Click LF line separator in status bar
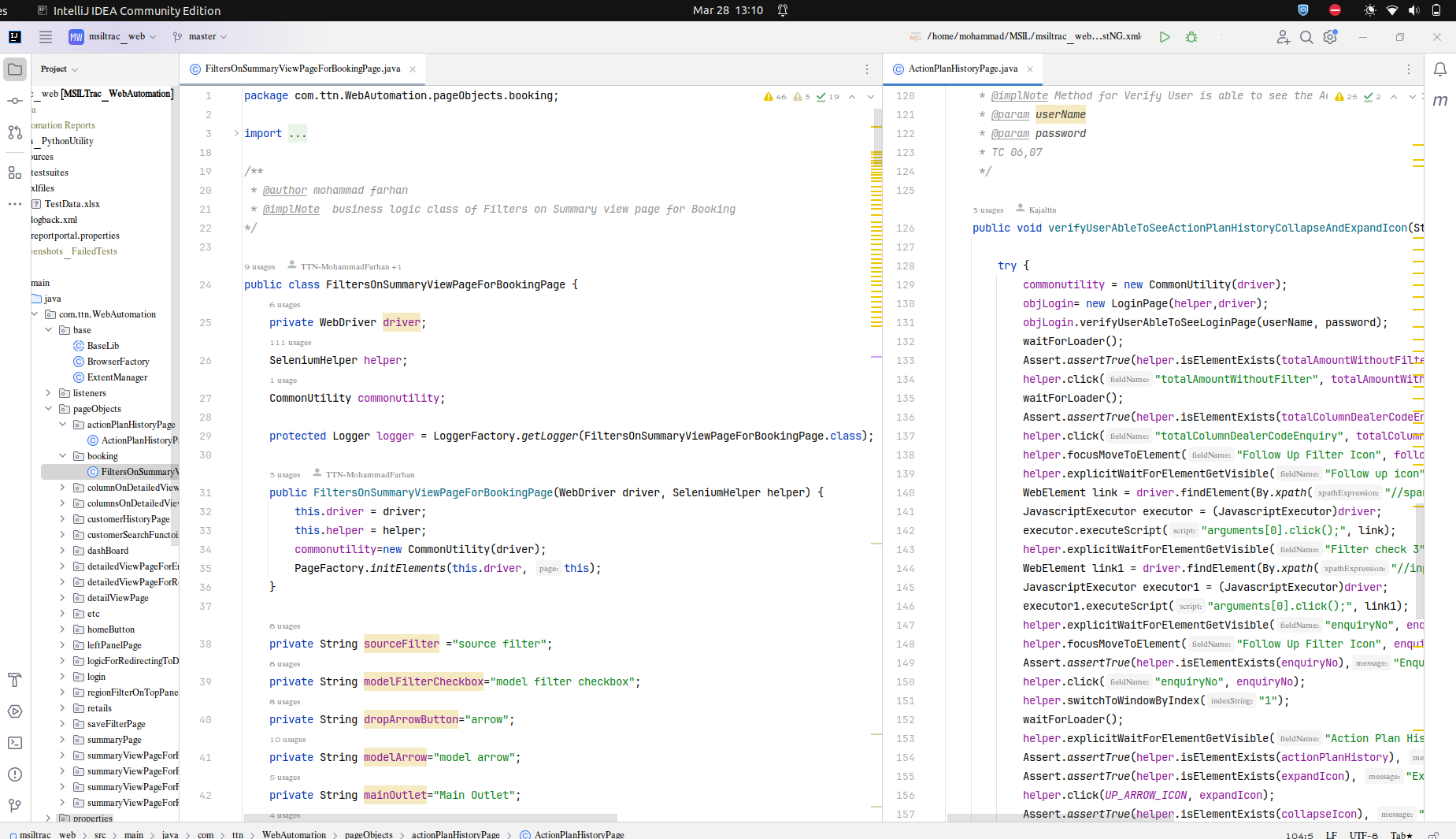 1332,835
